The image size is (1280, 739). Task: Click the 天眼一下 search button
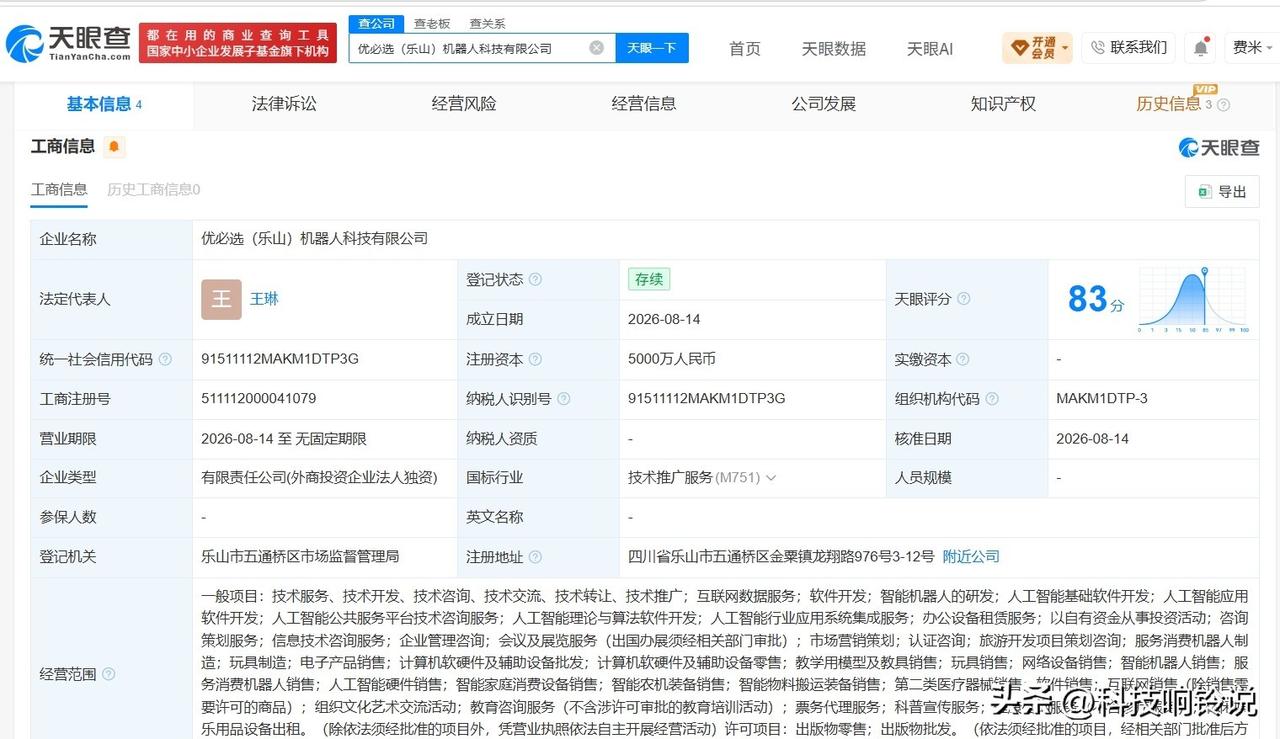652,47
